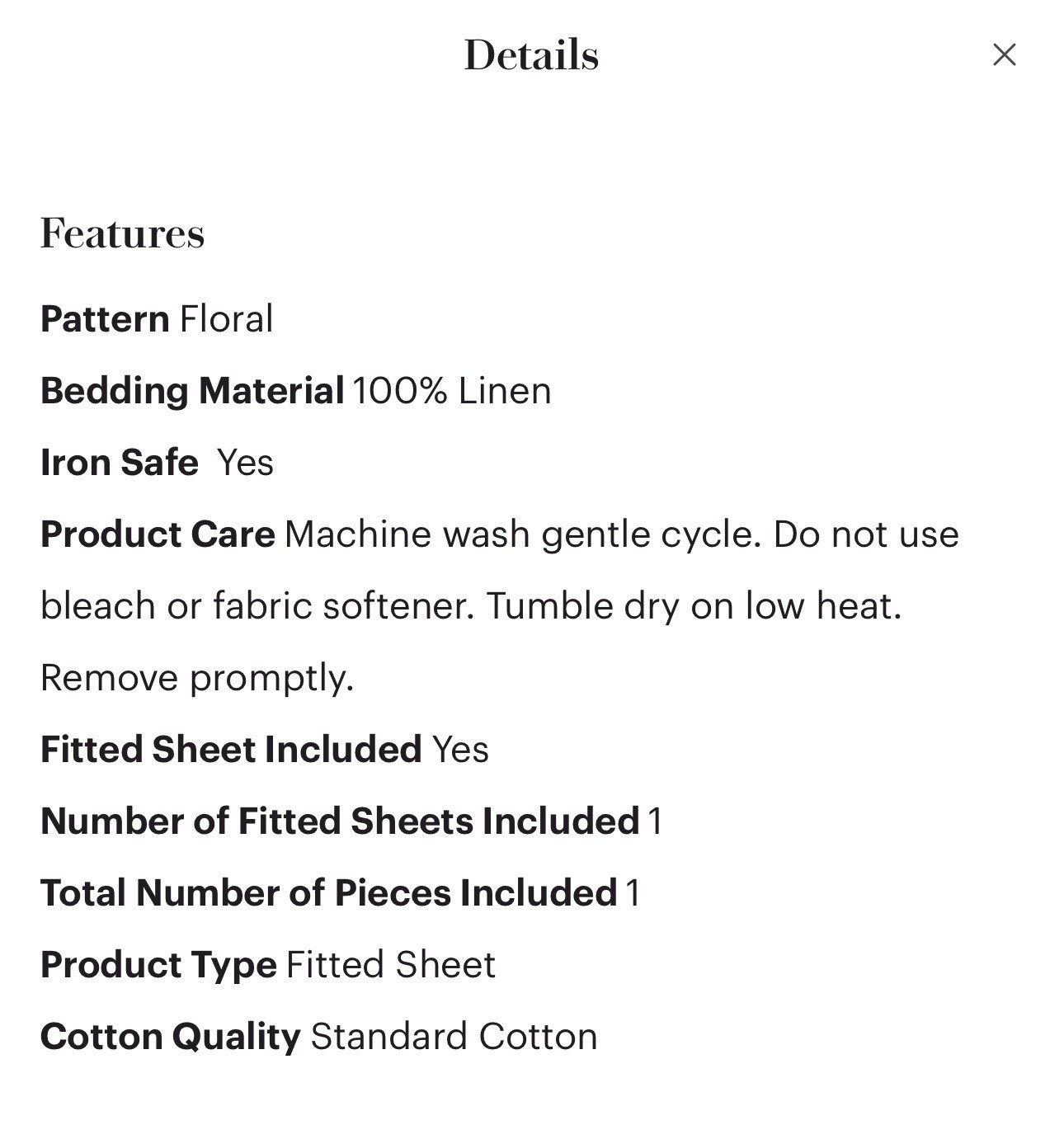Click the Floral pattern value
Viewport: 1064px width, 1139px height.
point(226,319)
